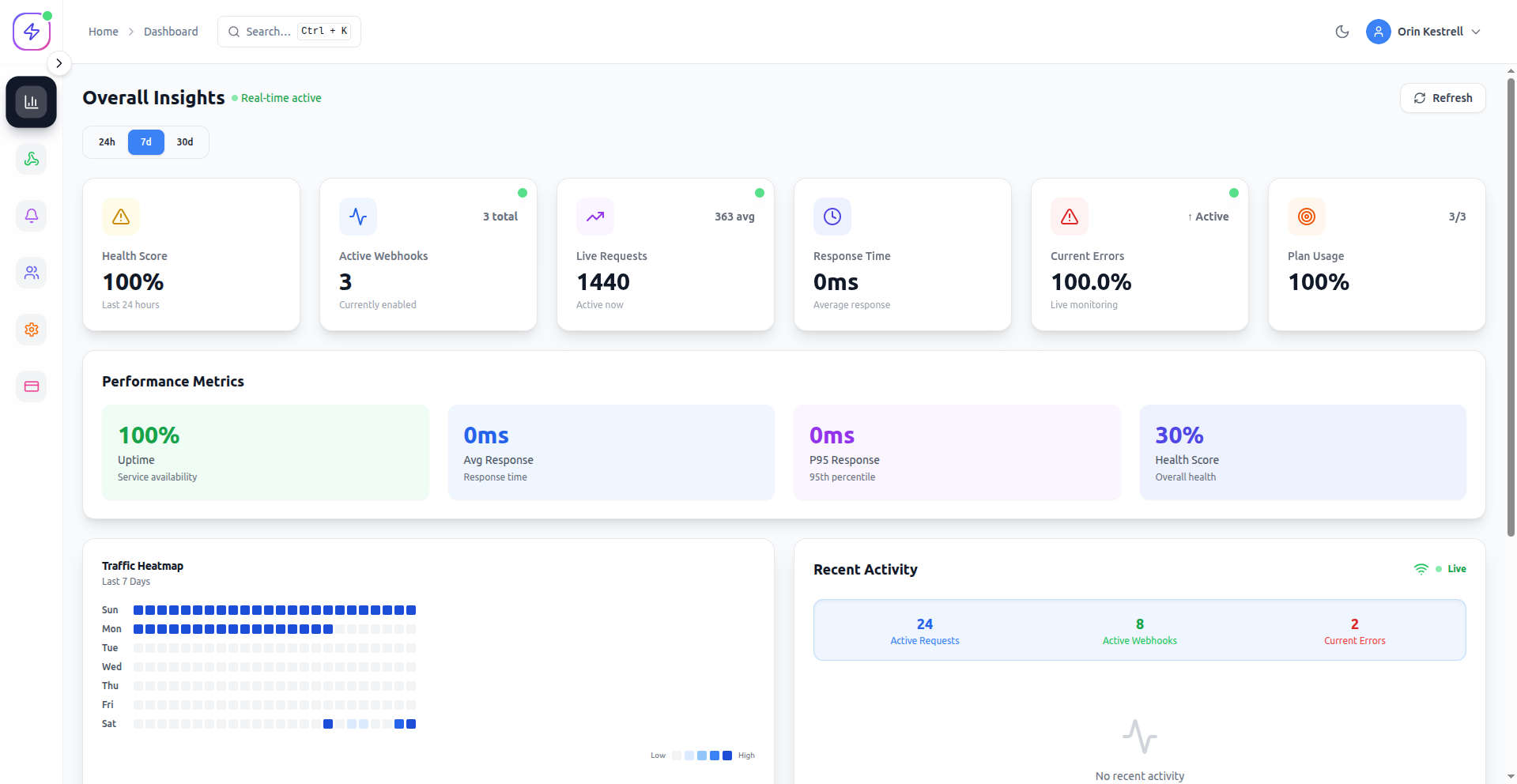Open the settings gear in sidebar

click(32, 330)
